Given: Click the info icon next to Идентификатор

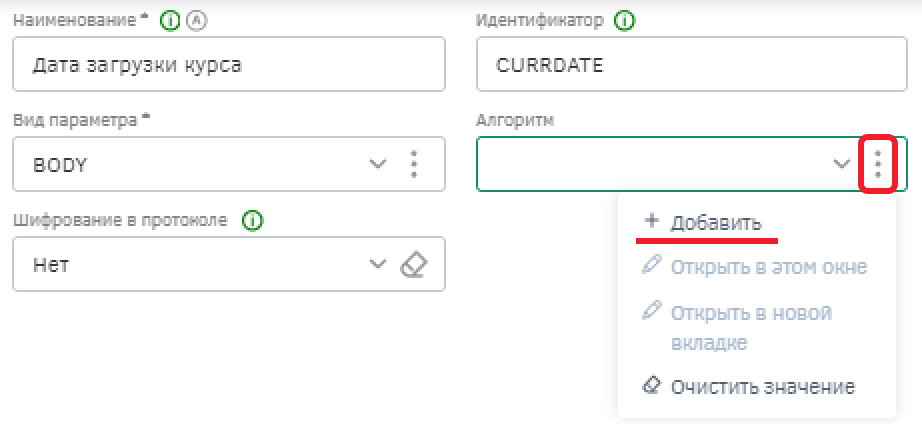Looking at the screenshot, I should [x=624, y=22].
